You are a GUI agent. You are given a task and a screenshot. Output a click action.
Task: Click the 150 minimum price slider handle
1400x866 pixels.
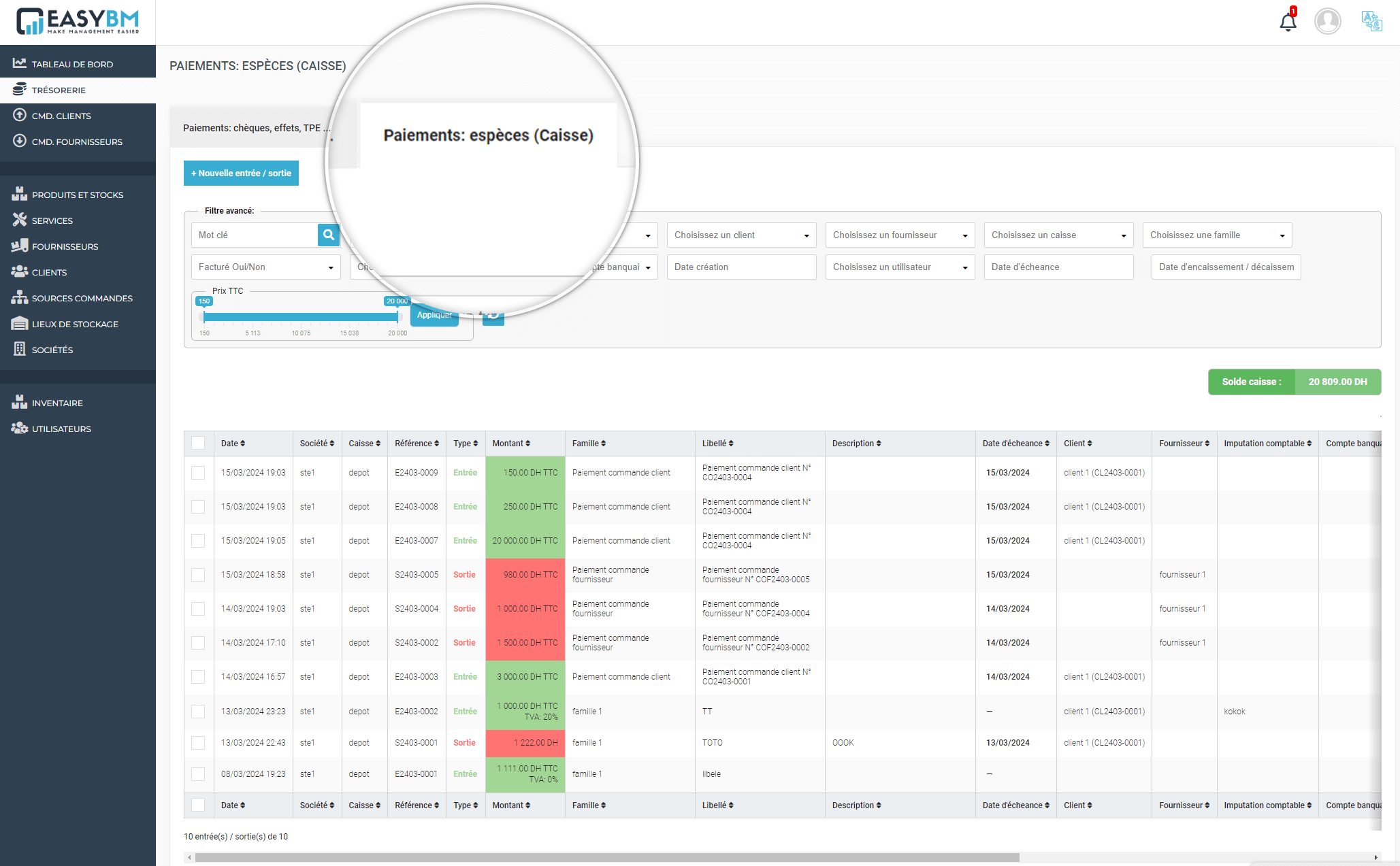click(x=204, y=316)
